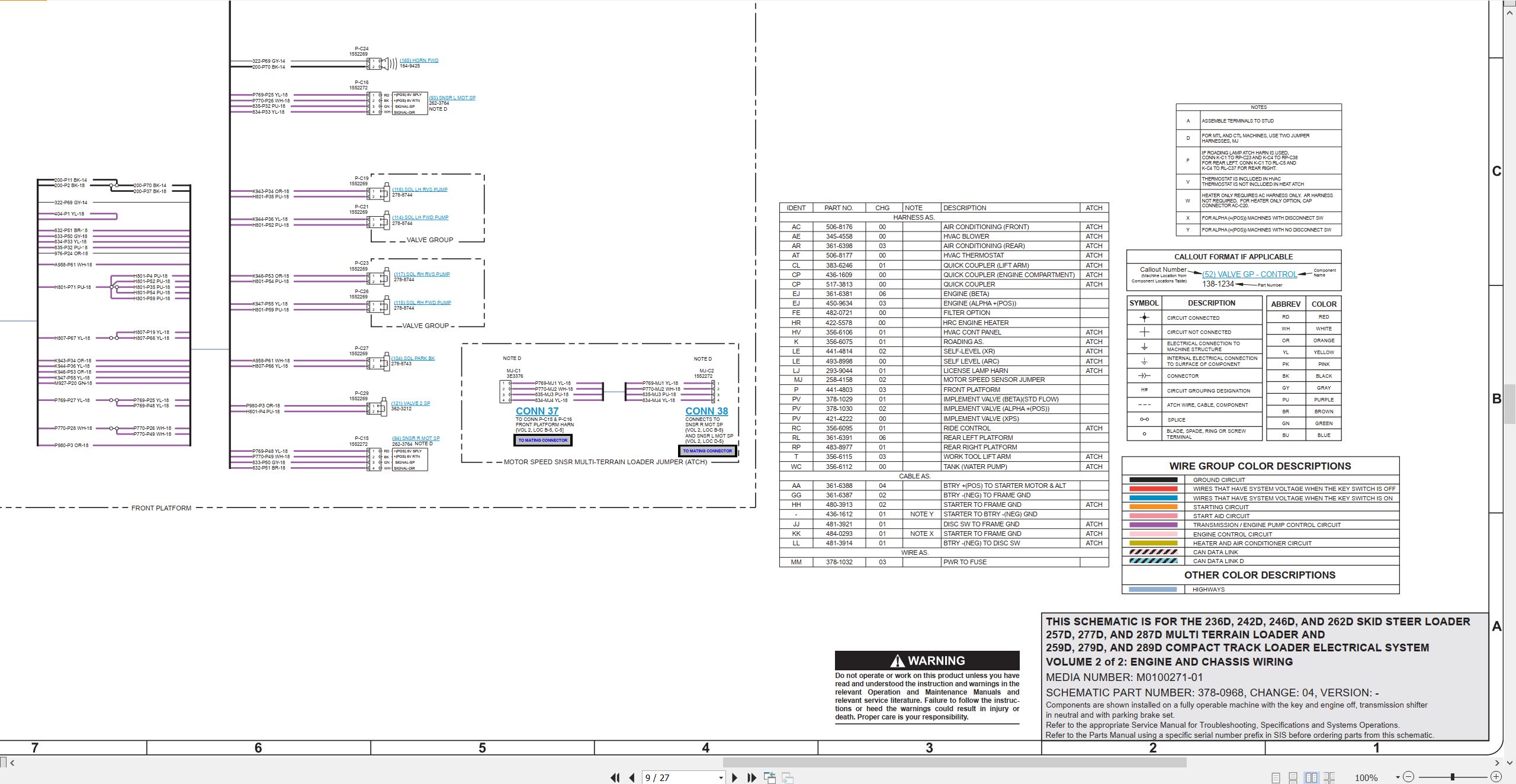1516x784 pixels.
Task: Click part number 378-1032
Action: [x=839, y=562]
